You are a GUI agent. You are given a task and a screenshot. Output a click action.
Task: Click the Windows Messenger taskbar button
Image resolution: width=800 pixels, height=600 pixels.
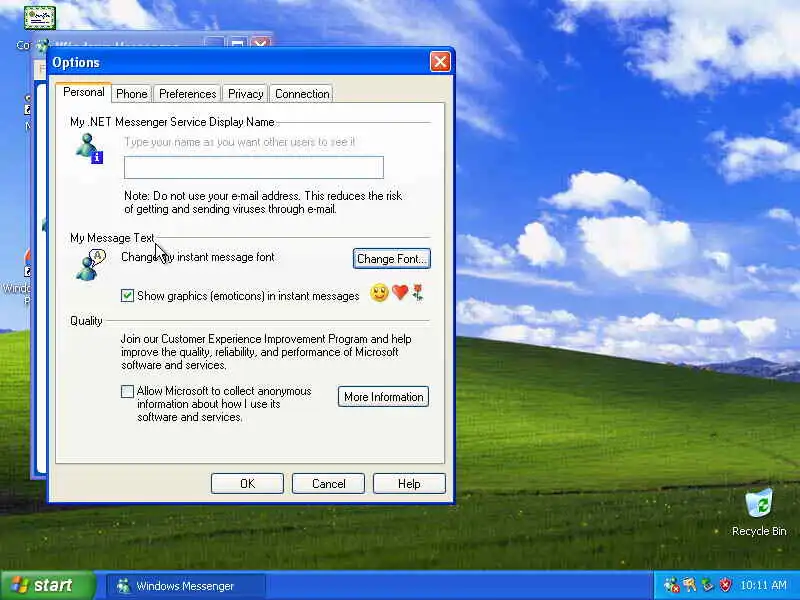point(186,586)
